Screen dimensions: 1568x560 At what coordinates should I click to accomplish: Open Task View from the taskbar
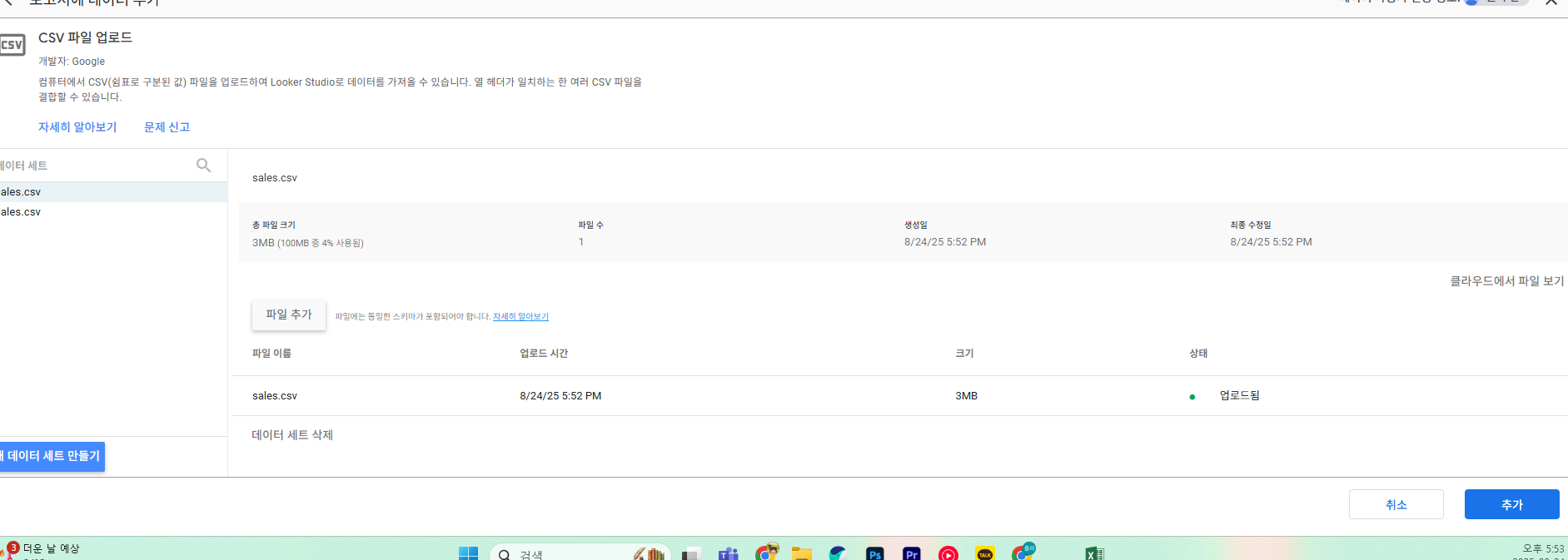click(690, 554)
